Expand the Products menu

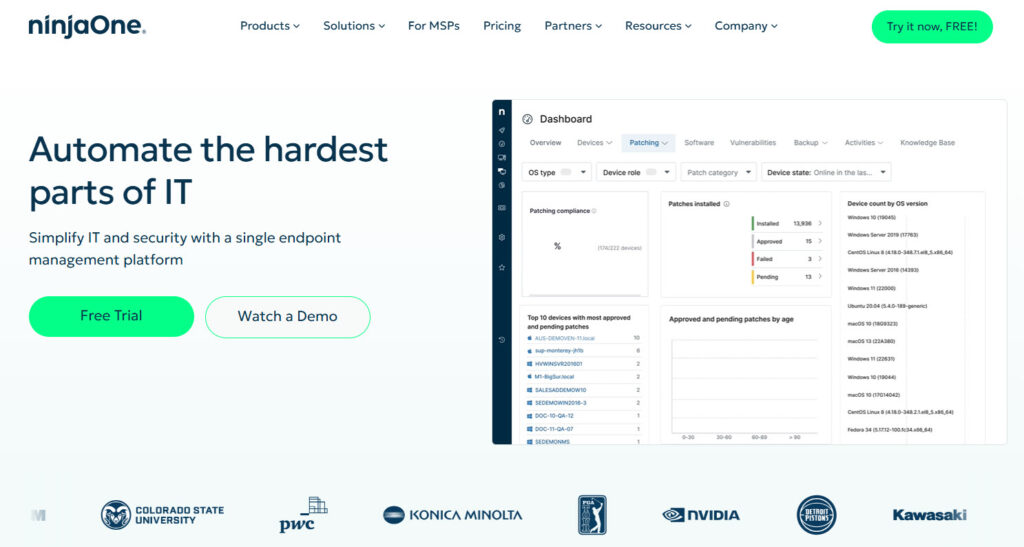[x=270, y=26]
